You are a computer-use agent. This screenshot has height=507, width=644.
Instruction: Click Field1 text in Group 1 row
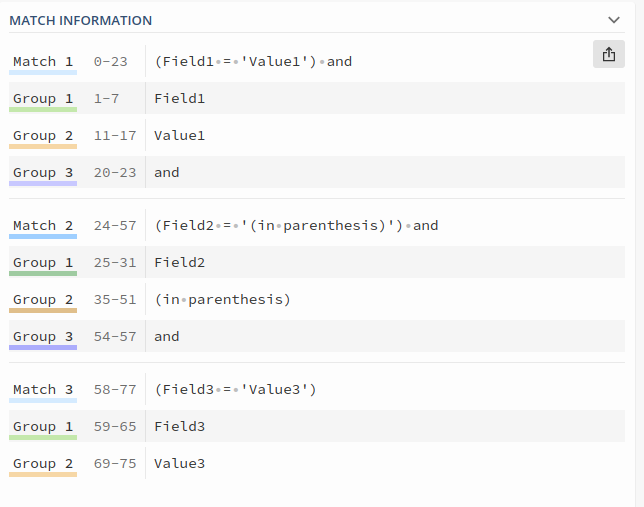point(179,99)
